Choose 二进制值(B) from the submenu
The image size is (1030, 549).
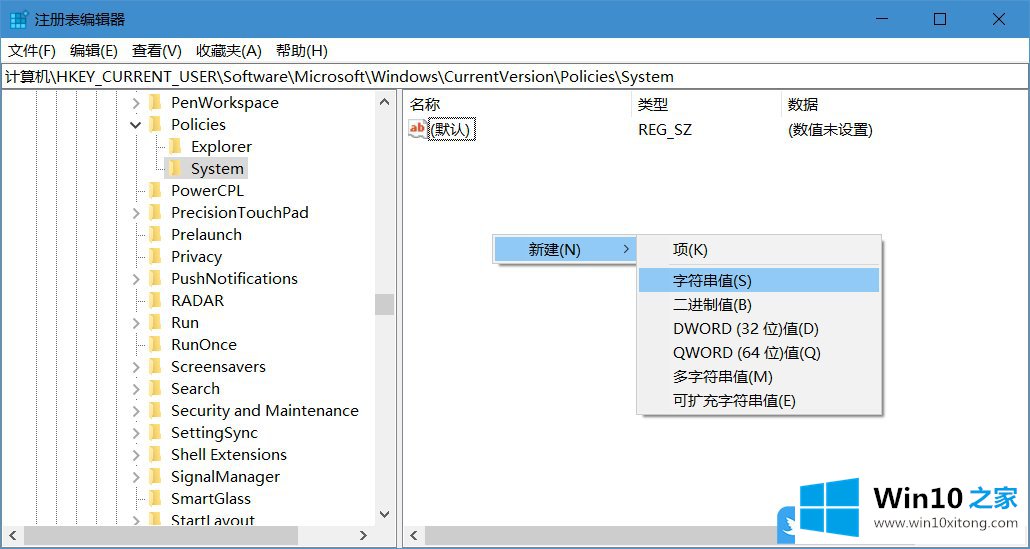click(x=759, y=305)
